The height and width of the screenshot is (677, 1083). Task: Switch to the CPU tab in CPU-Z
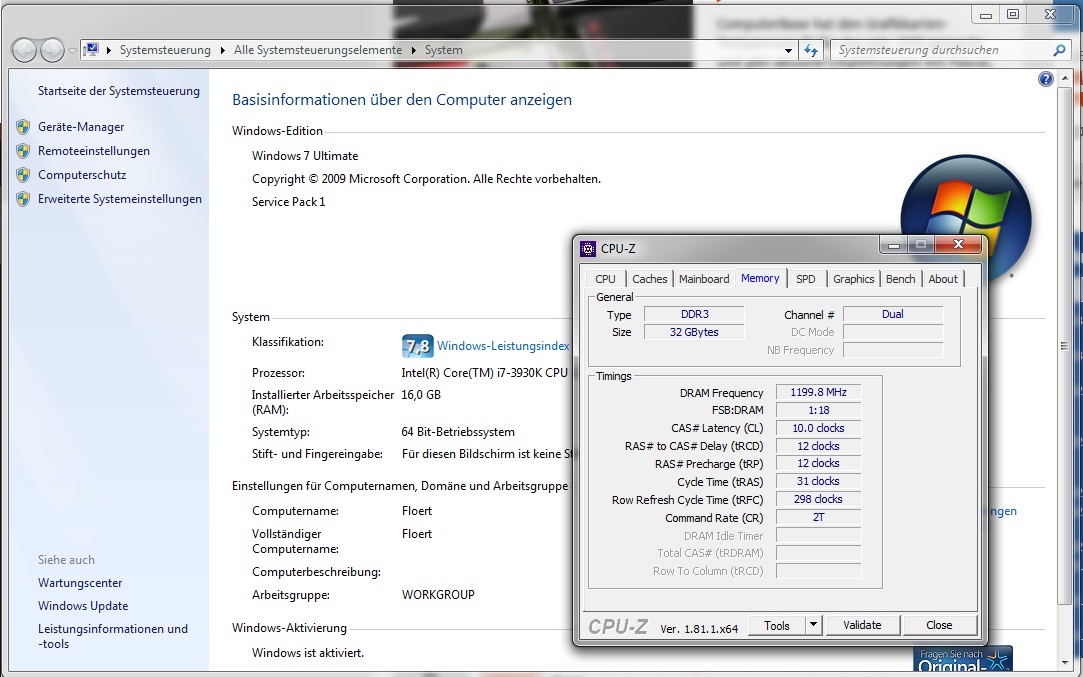[605, 279]
